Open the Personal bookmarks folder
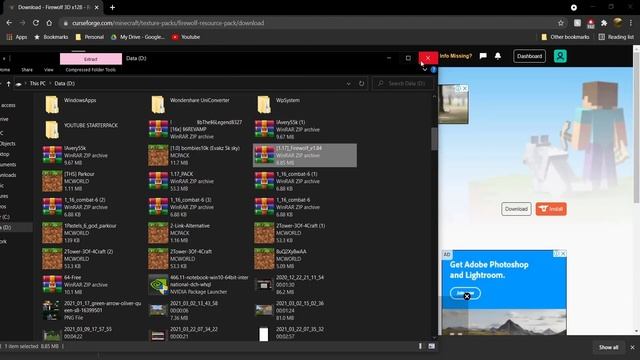The width and height of the screenshot is (640, 360). (90, 37)
